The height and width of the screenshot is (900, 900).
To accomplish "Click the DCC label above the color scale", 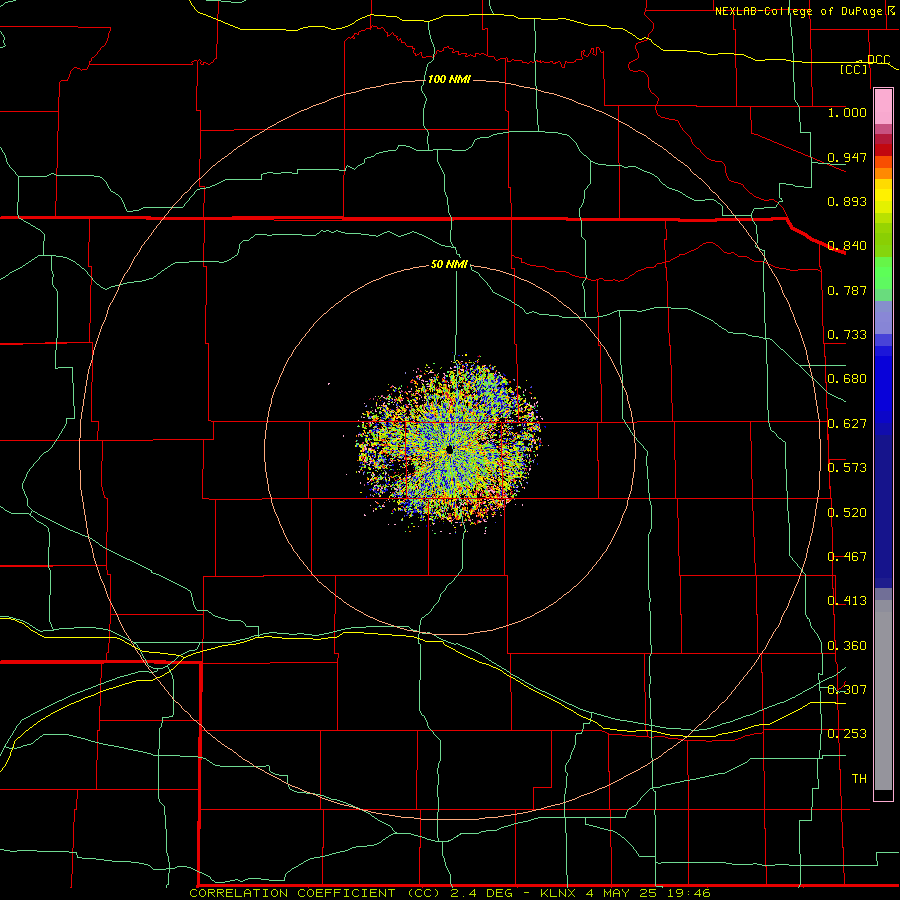I will tap(878, 60).
